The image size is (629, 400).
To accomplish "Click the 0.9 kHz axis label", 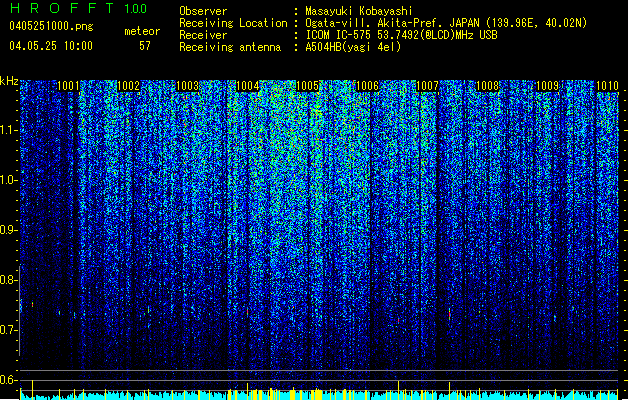I will pos(9,230).
